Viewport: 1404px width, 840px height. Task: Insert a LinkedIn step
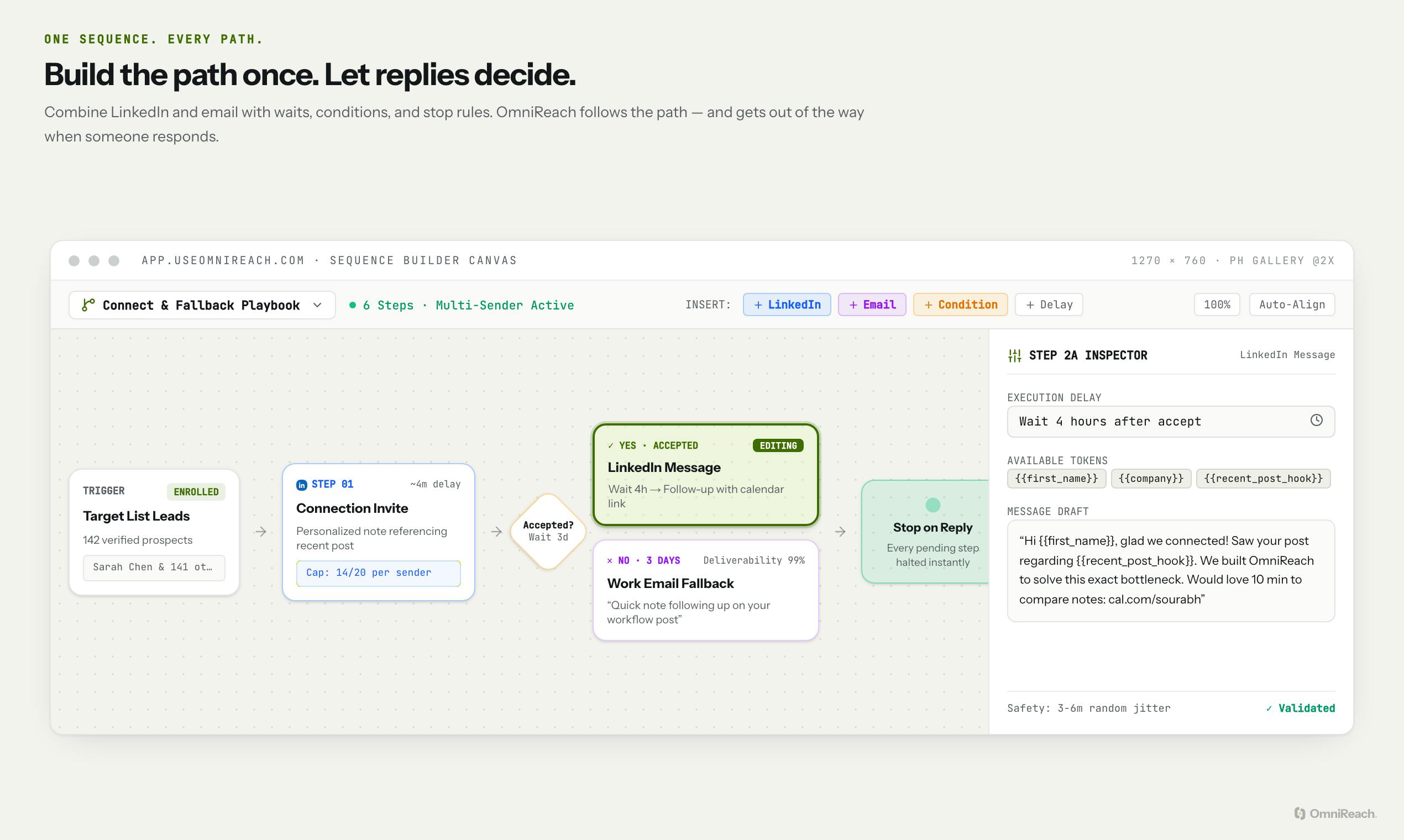pos(787,305)
